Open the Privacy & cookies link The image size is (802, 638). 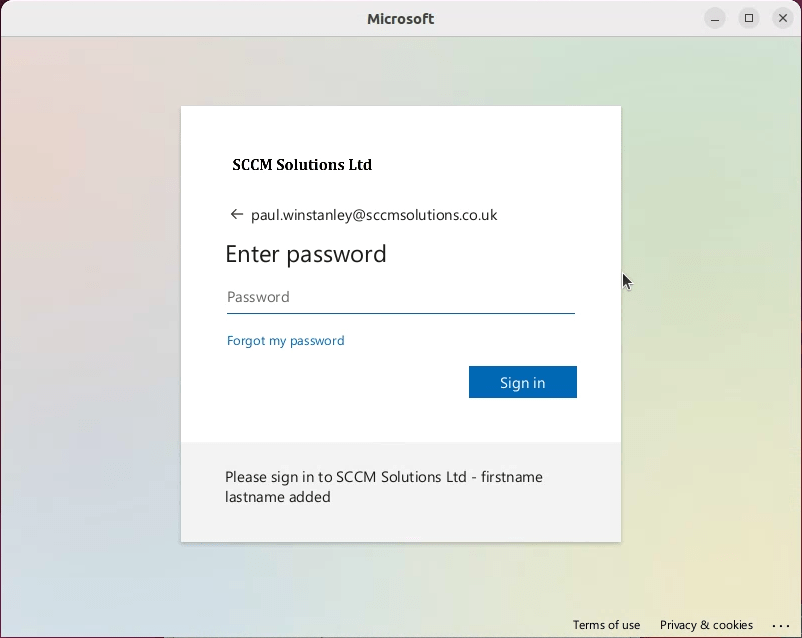706,625
